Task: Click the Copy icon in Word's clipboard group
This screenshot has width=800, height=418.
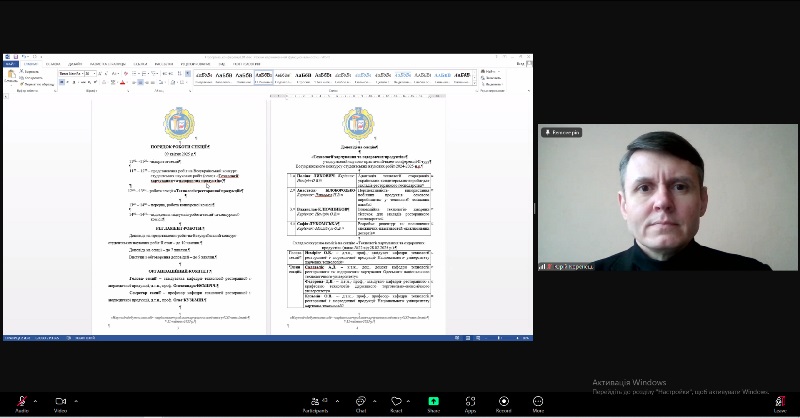Action: click(21, 78)
